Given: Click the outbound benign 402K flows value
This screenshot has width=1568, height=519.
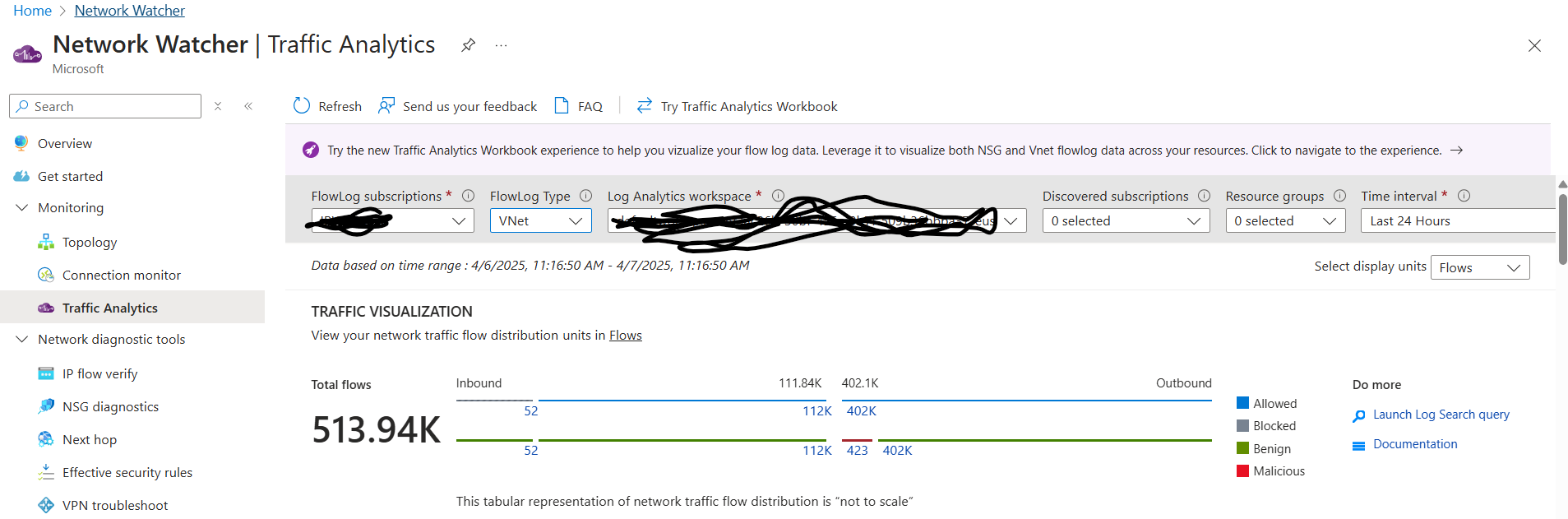Looking at the screenshot, I should (x=897, y=450).
